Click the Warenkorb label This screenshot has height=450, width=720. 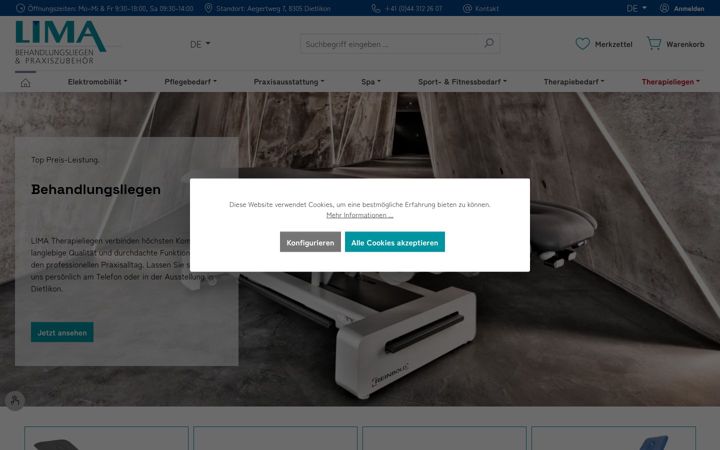685,44
